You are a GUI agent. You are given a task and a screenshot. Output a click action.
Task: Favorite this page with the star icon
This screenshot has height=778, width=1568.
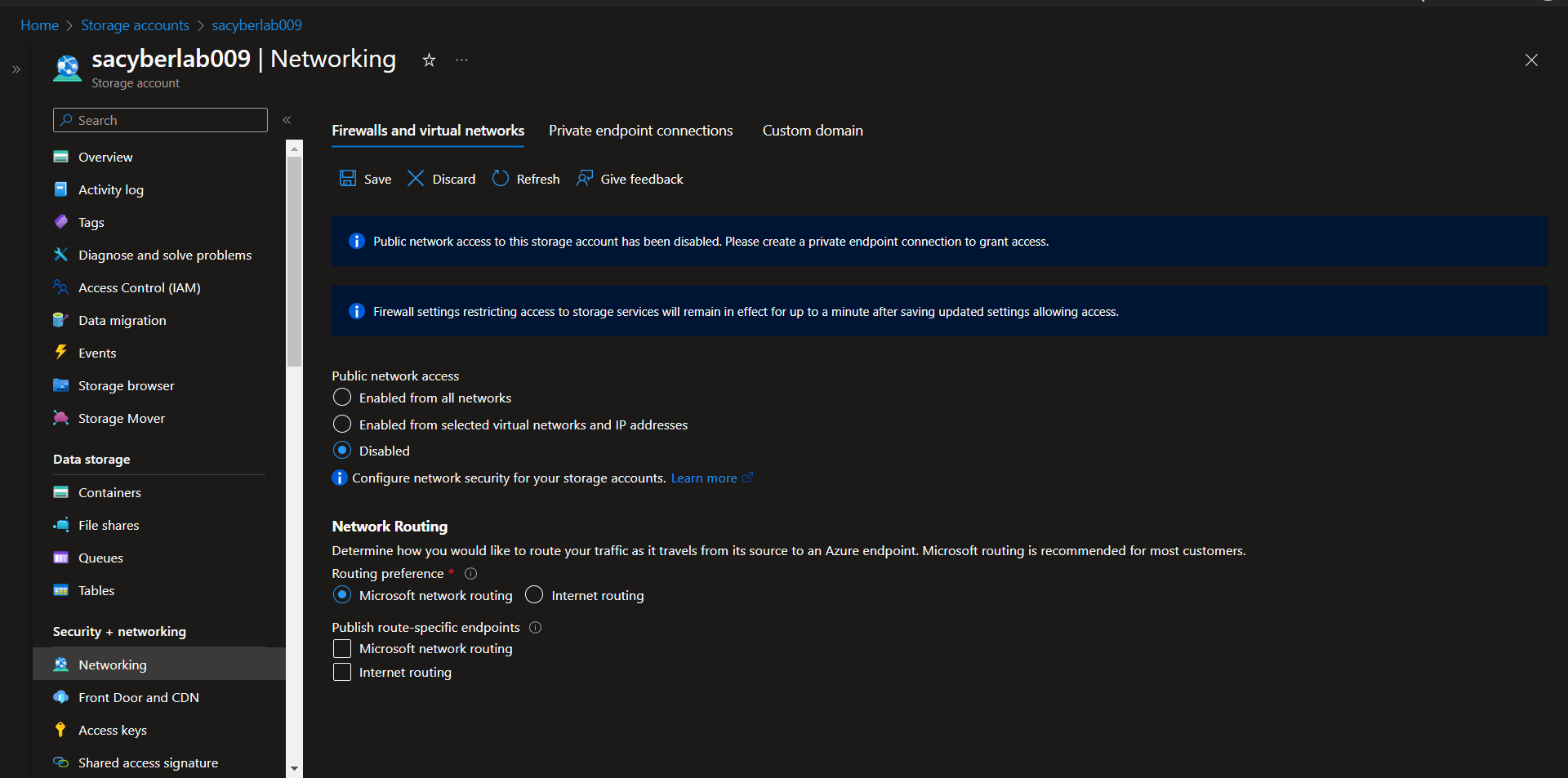[x=429, y=60]
